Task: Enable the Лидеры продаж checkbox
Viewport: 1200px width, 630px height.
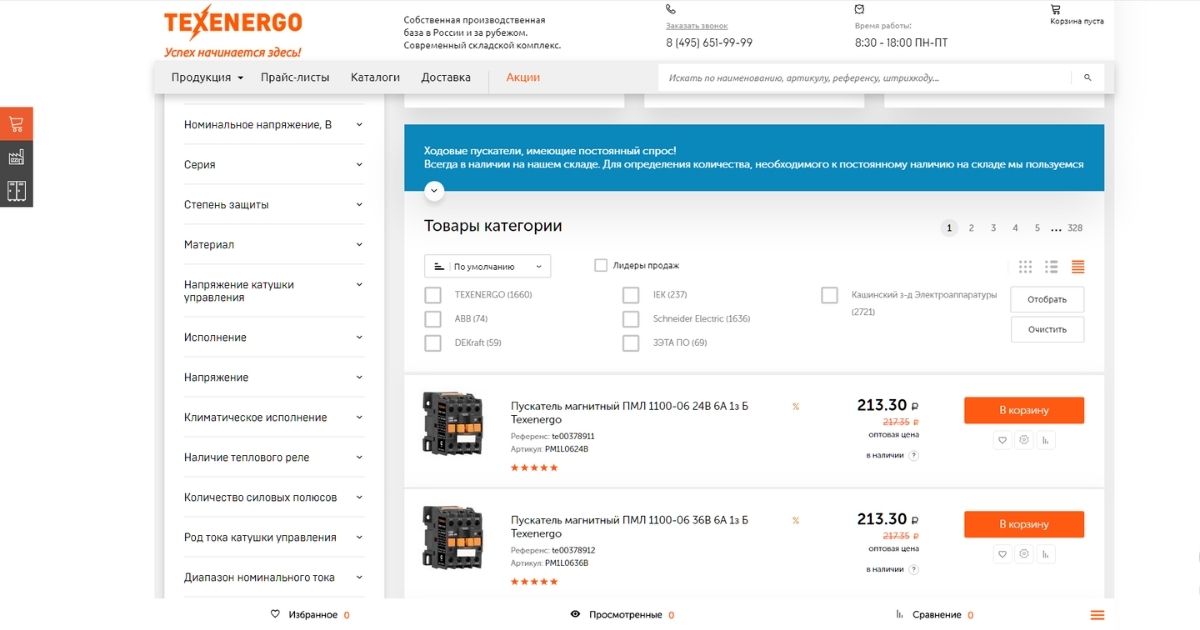Action: [601, 265]
